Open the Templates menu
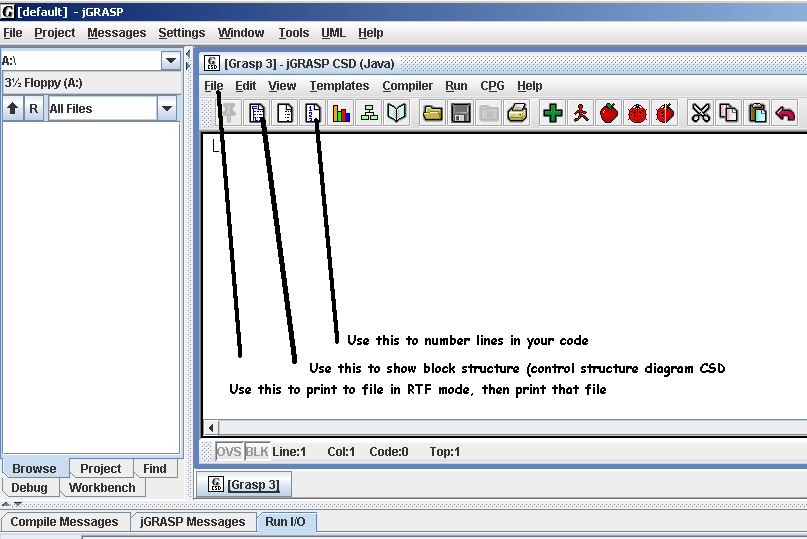Image resolution: width=807 pixels, height=539 pixels. coord(339,86)
